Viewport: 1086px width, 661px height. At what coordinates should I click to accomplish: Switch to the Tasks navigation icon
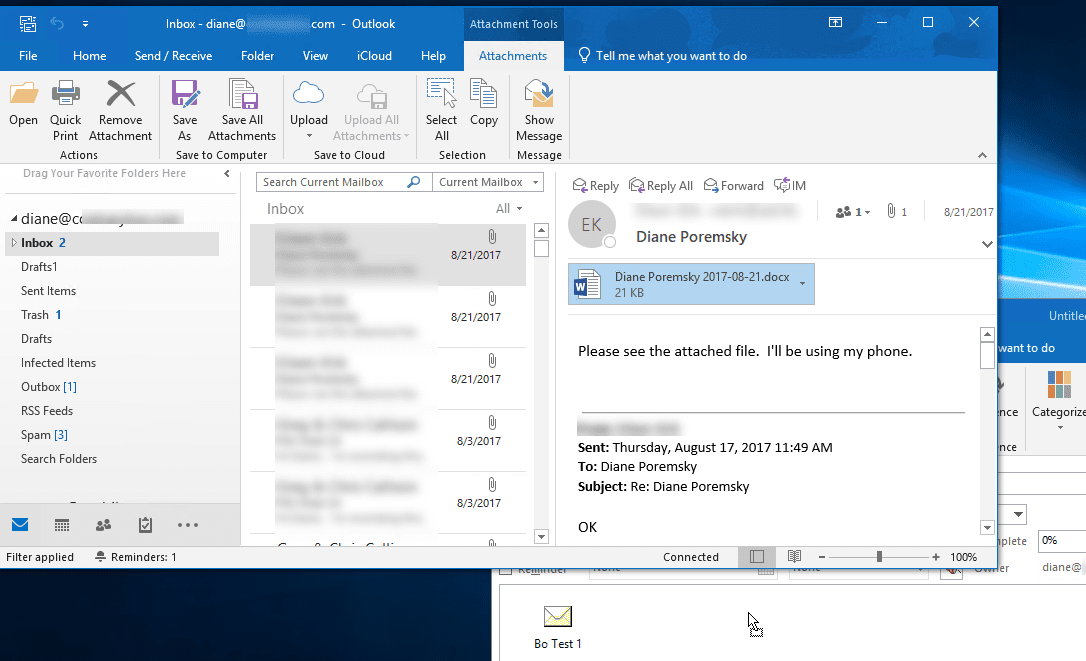point(145,525)
